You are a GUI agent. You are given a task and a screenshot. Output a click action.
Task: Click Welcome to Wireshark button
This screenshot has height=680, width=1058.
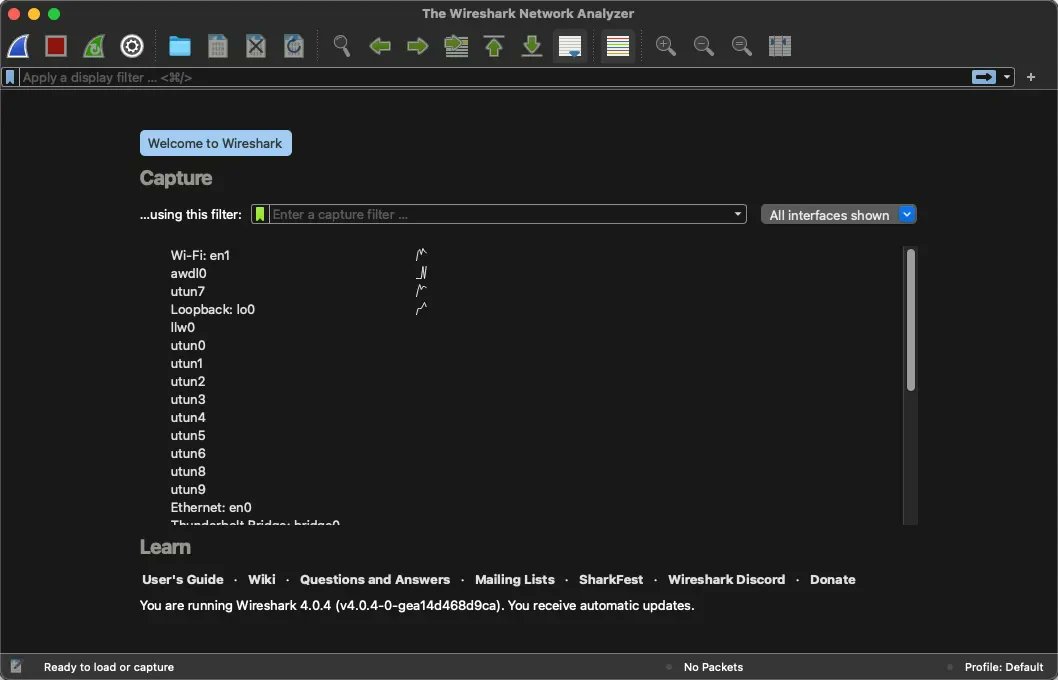216,143
